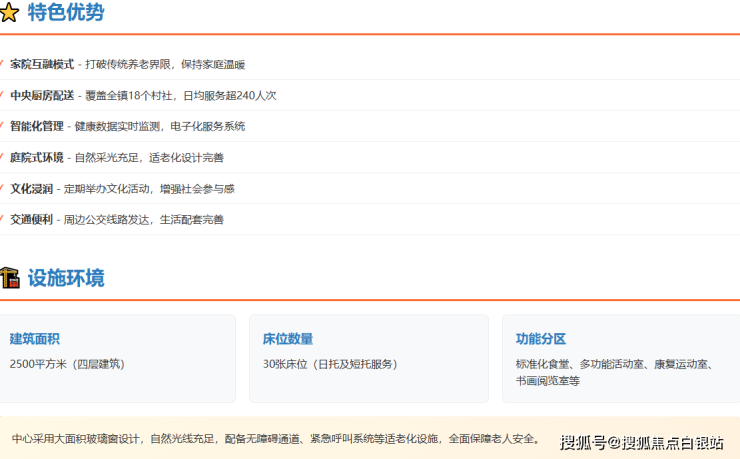740x459 pixels.
Task: Click the star icon beside 特色优势
Action: [9, 14]
